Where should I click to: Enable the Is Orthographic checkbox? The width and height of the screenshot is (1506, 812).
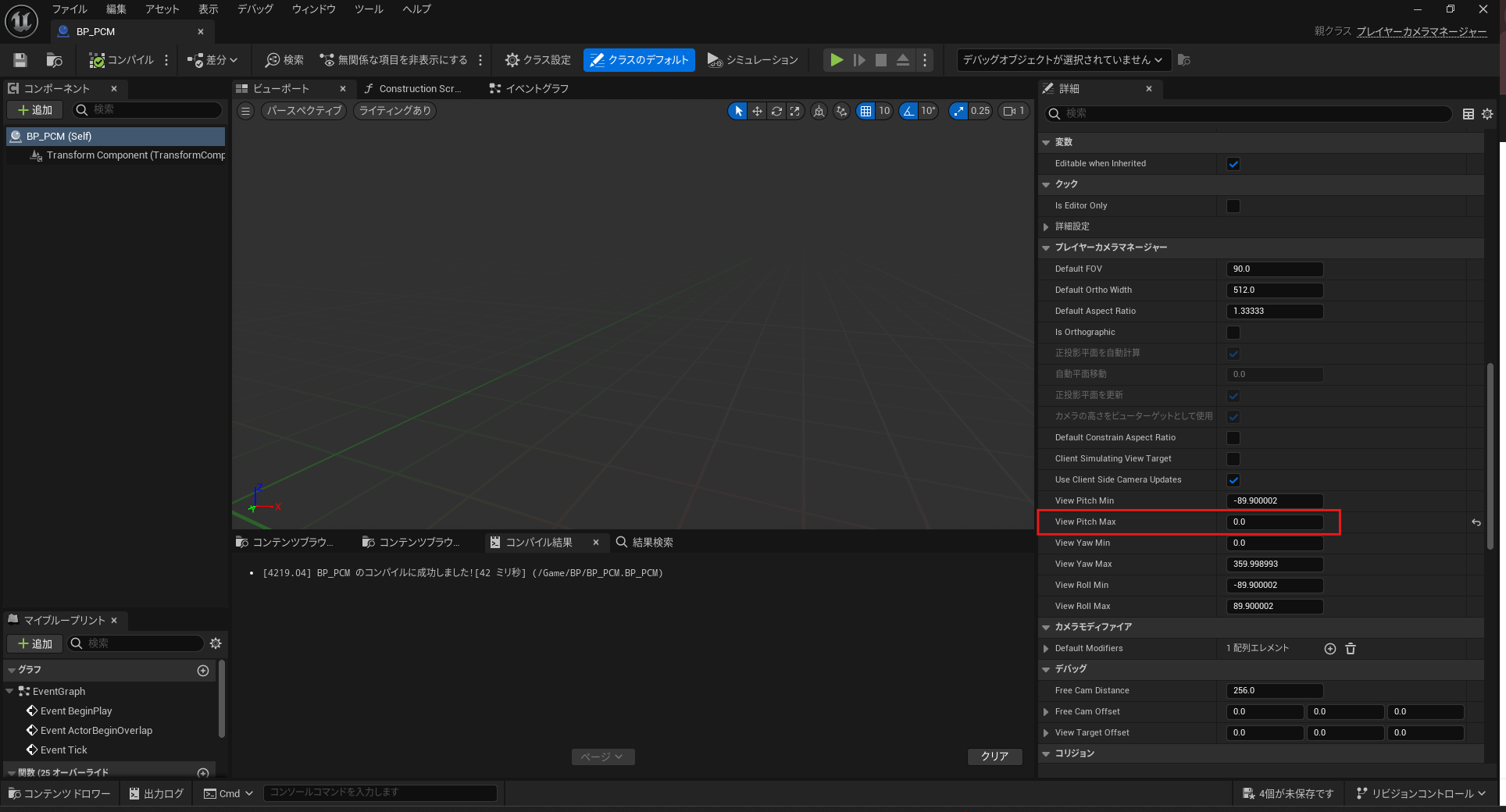[1233, 333]
